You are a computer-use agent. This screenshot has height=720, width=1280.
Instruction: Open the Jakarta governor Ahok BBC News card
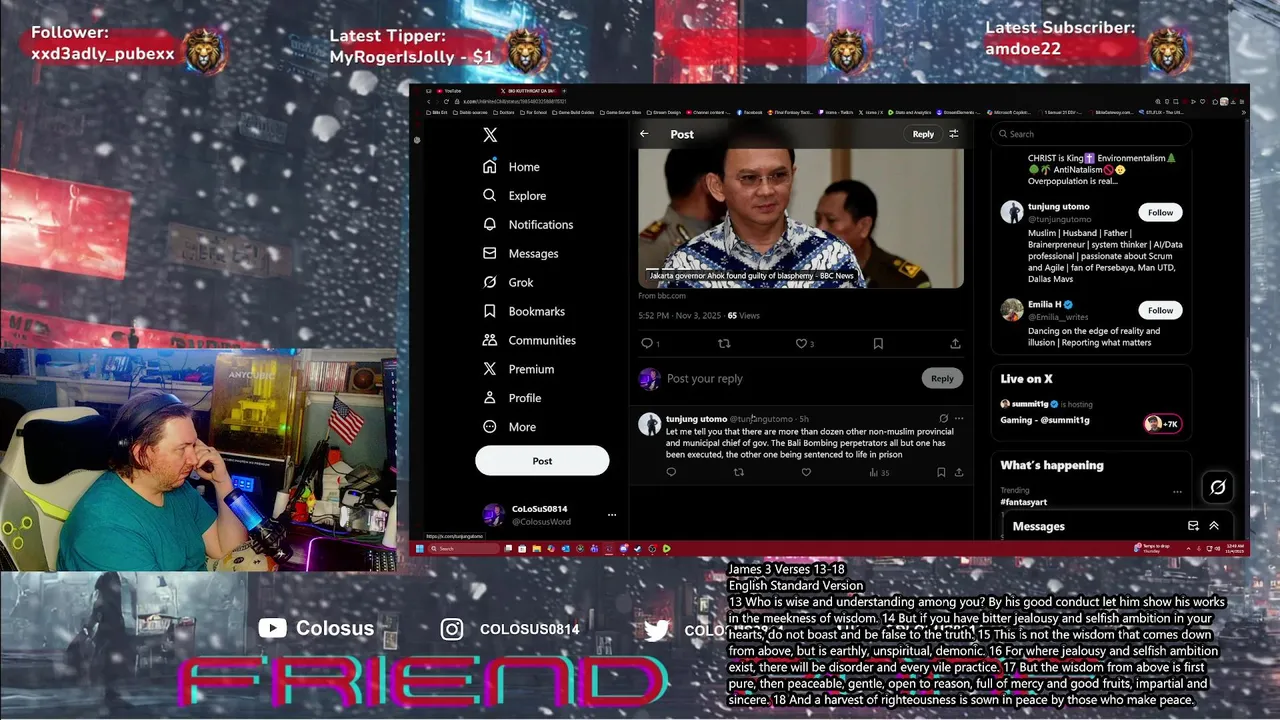click(x=801, y=218)
